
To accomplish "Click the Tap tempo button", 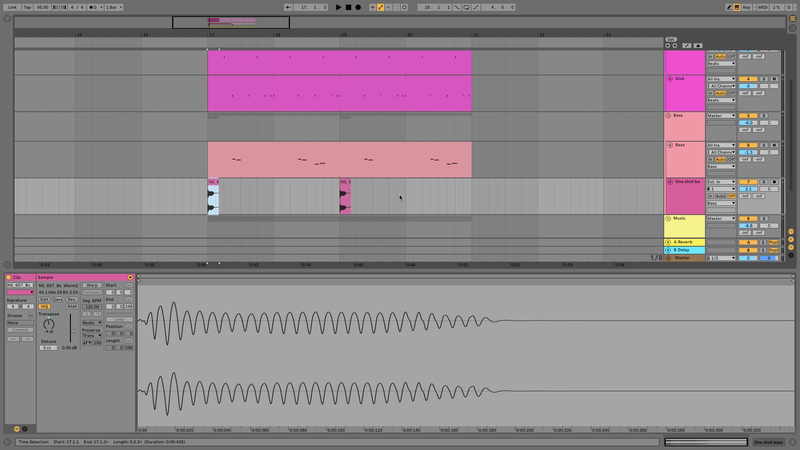I will (x=28, y=7).
